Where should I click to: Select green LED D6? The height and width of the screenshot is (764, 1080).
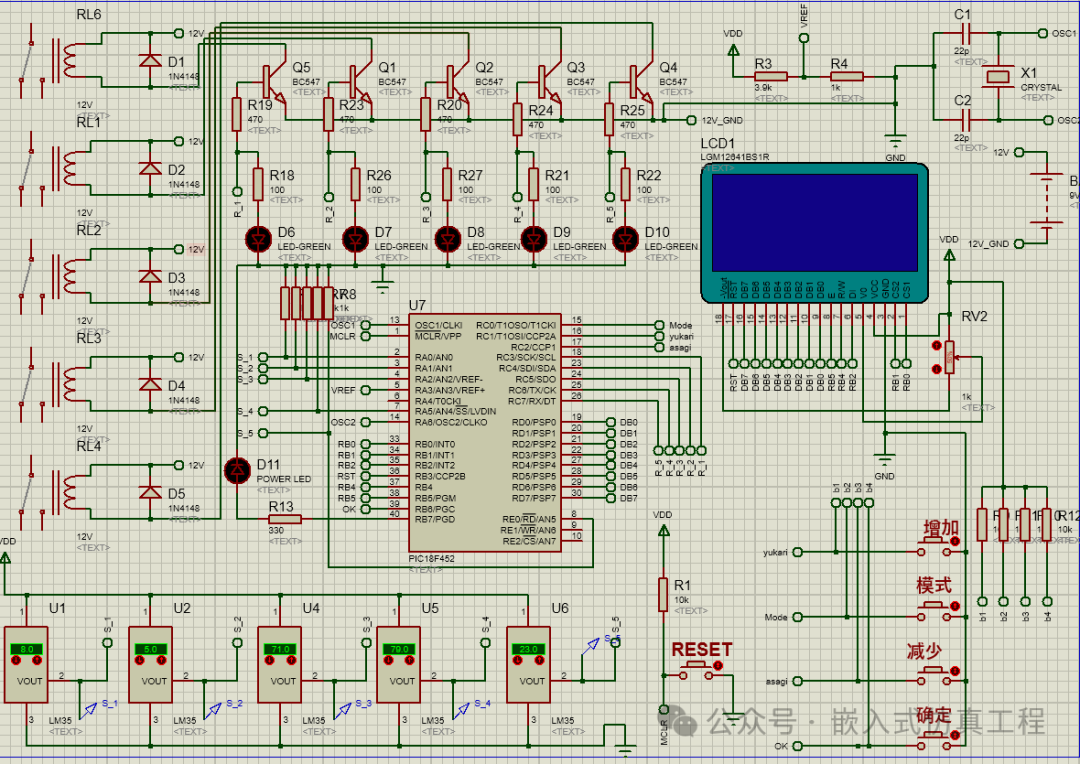pyautogui.click(x=259, y=239)
